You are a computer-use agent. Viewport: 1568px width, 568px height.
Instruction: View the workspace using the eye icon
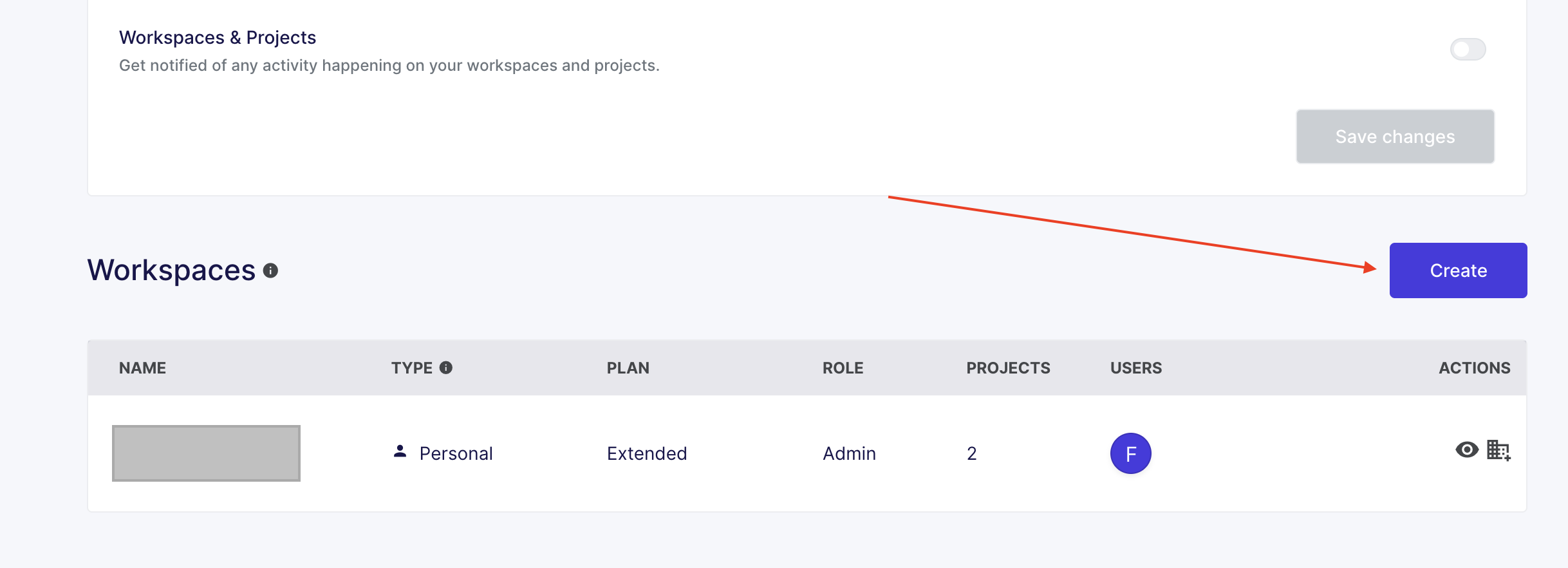[1466, 450]
